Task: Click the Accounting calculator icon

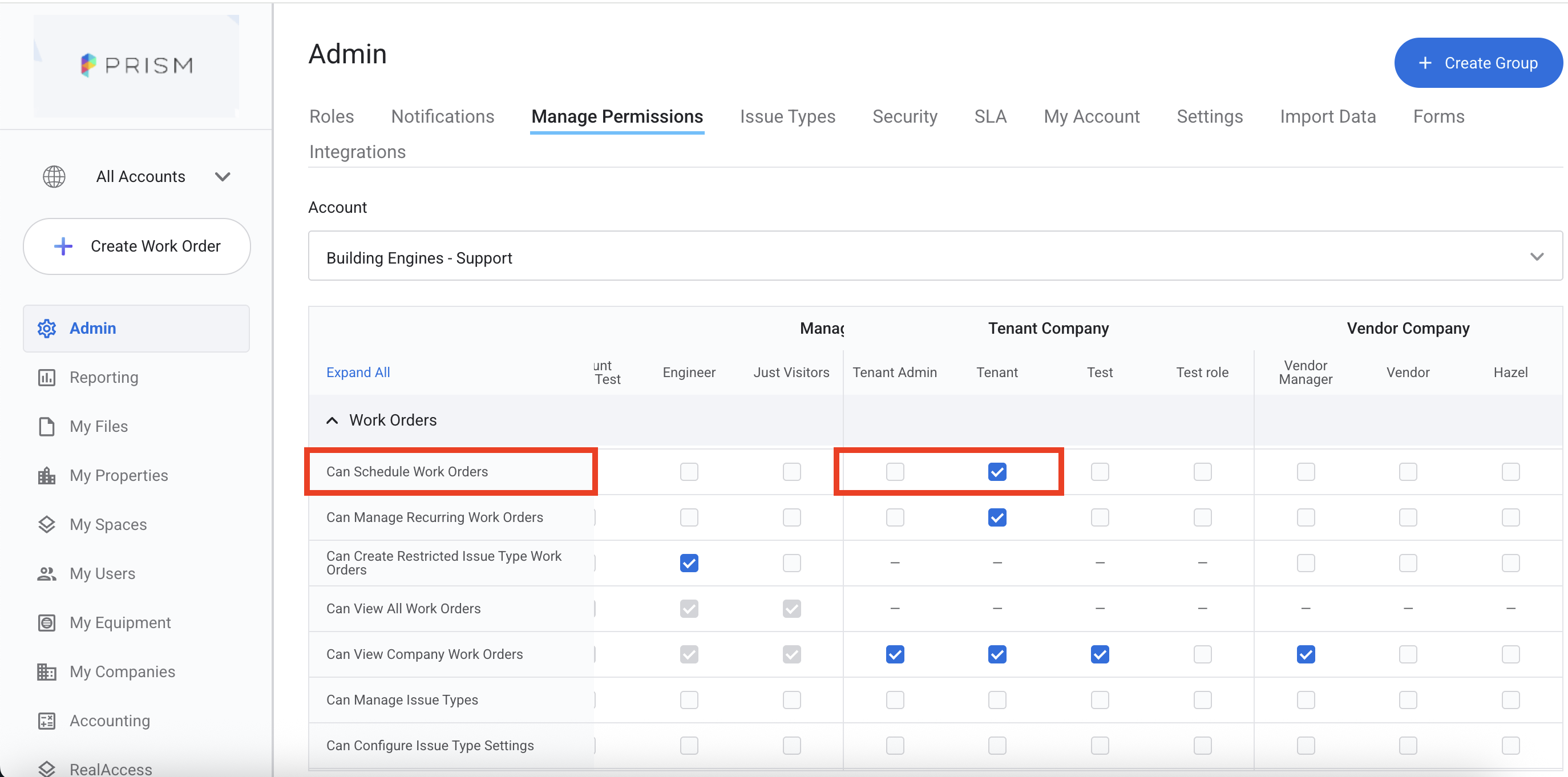Action: (x=47, y=721)
